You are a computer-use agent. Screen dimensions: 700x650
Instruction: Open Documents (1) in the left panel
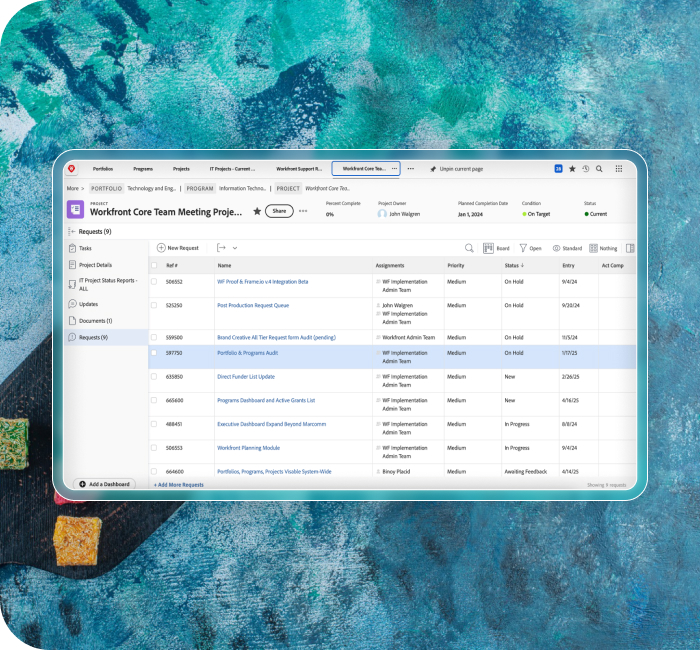click(95, 321)
